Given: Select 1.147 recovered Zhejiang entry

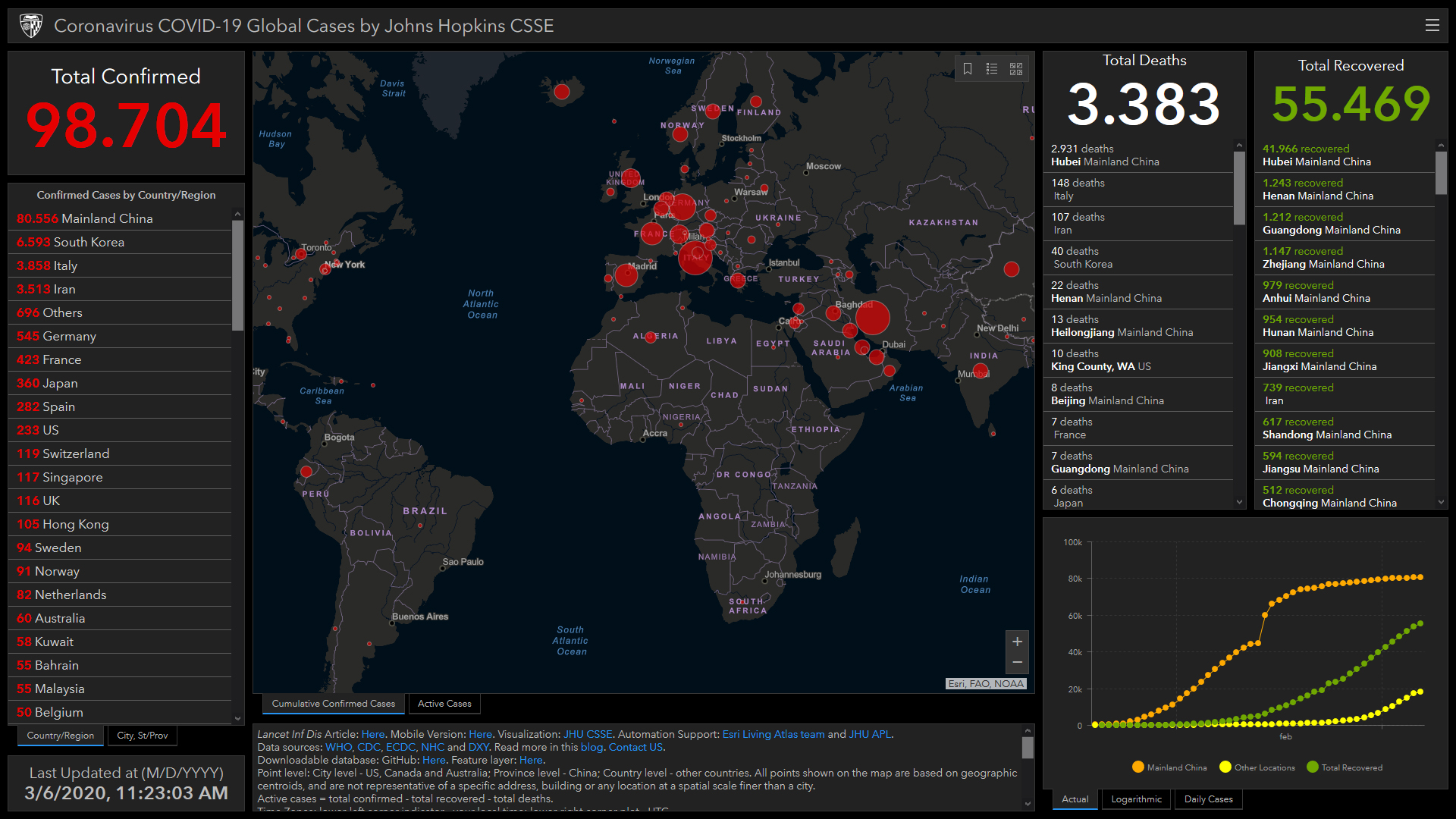Looking at the screenshot, I should pyautogui.click(x=1345, y=258).
